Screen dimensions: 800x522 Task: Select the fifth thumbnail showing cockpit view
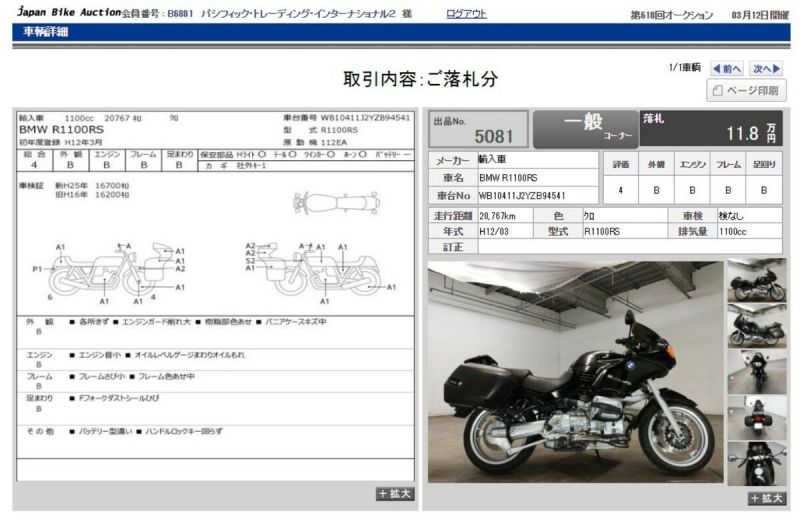756,463
